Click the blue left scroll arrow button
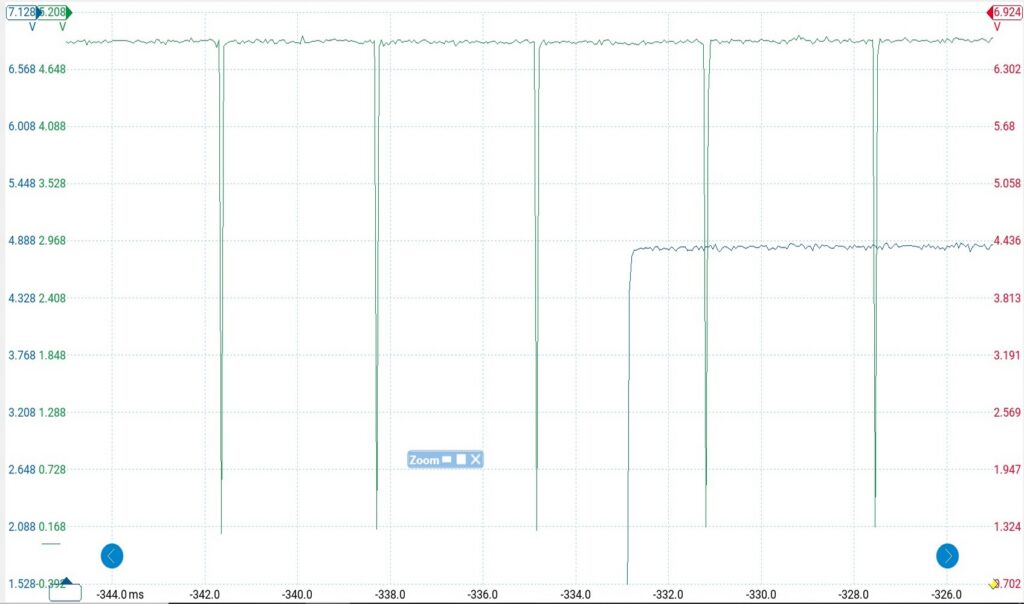Viewport: 1024px width, 604px height. pyautogui.click(x=112, y=556)
